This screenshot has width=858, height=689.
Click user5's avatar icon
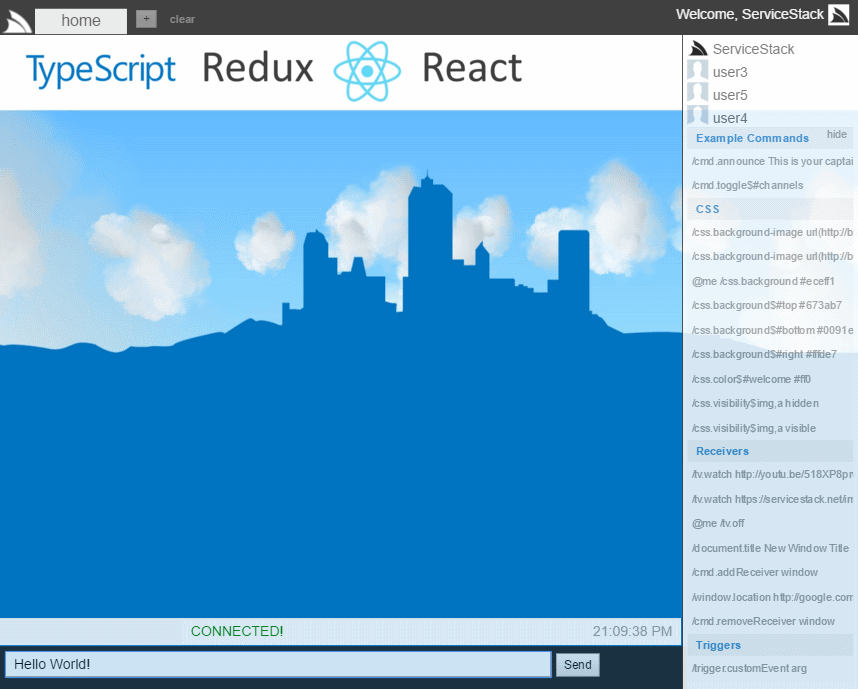[x=698, y=94]
